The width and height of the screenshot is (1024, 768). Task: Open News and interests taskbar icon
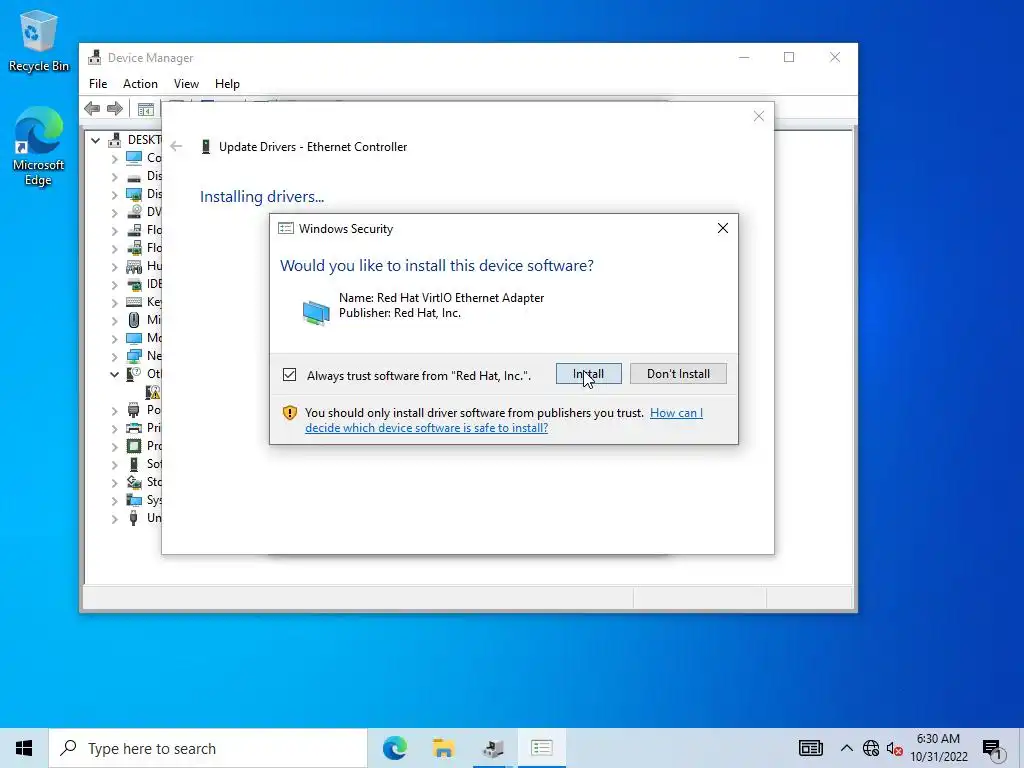coord(810,748)
